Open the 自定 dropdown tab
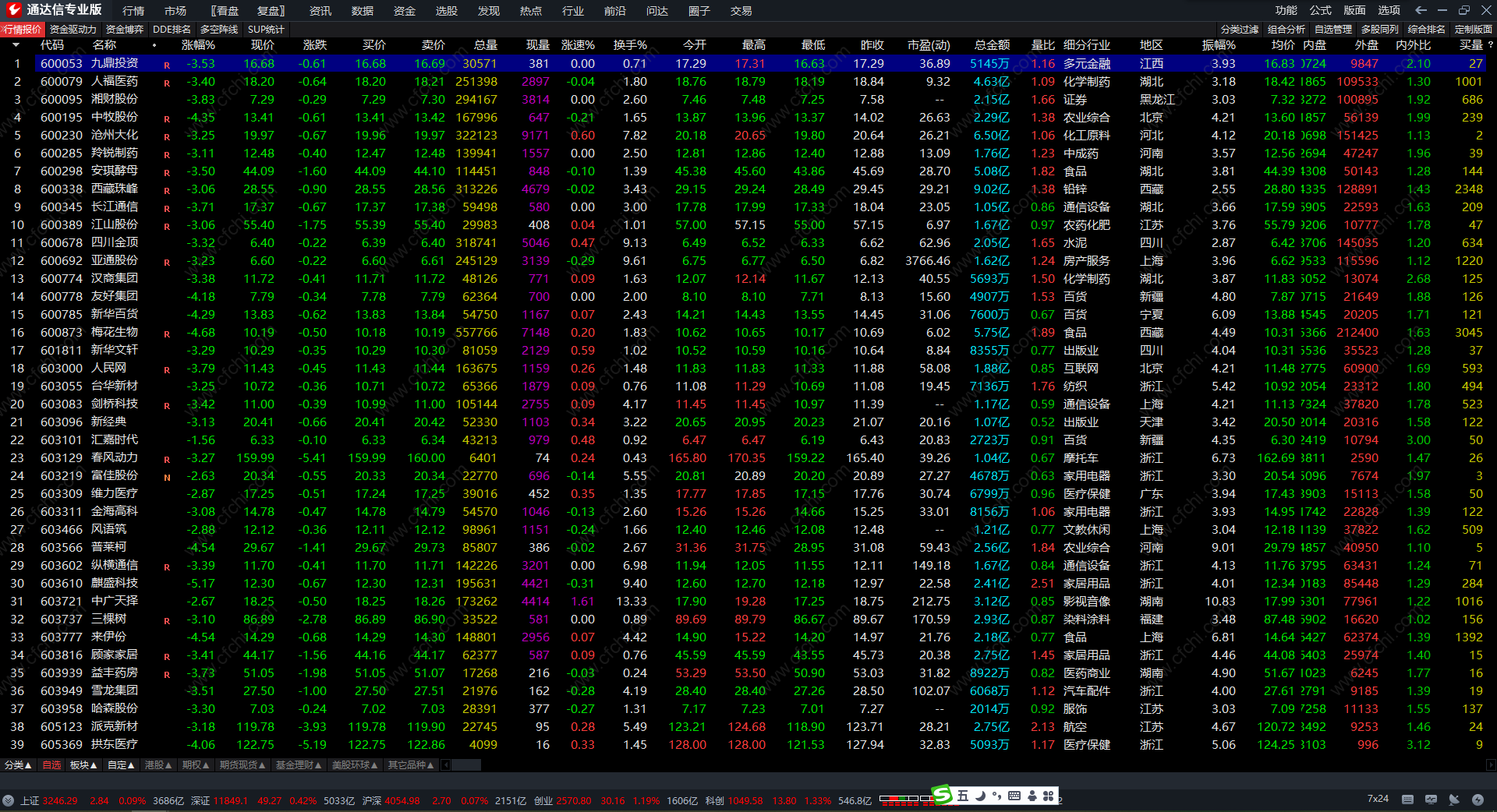The image size is (1497, 812). point(121,765)
